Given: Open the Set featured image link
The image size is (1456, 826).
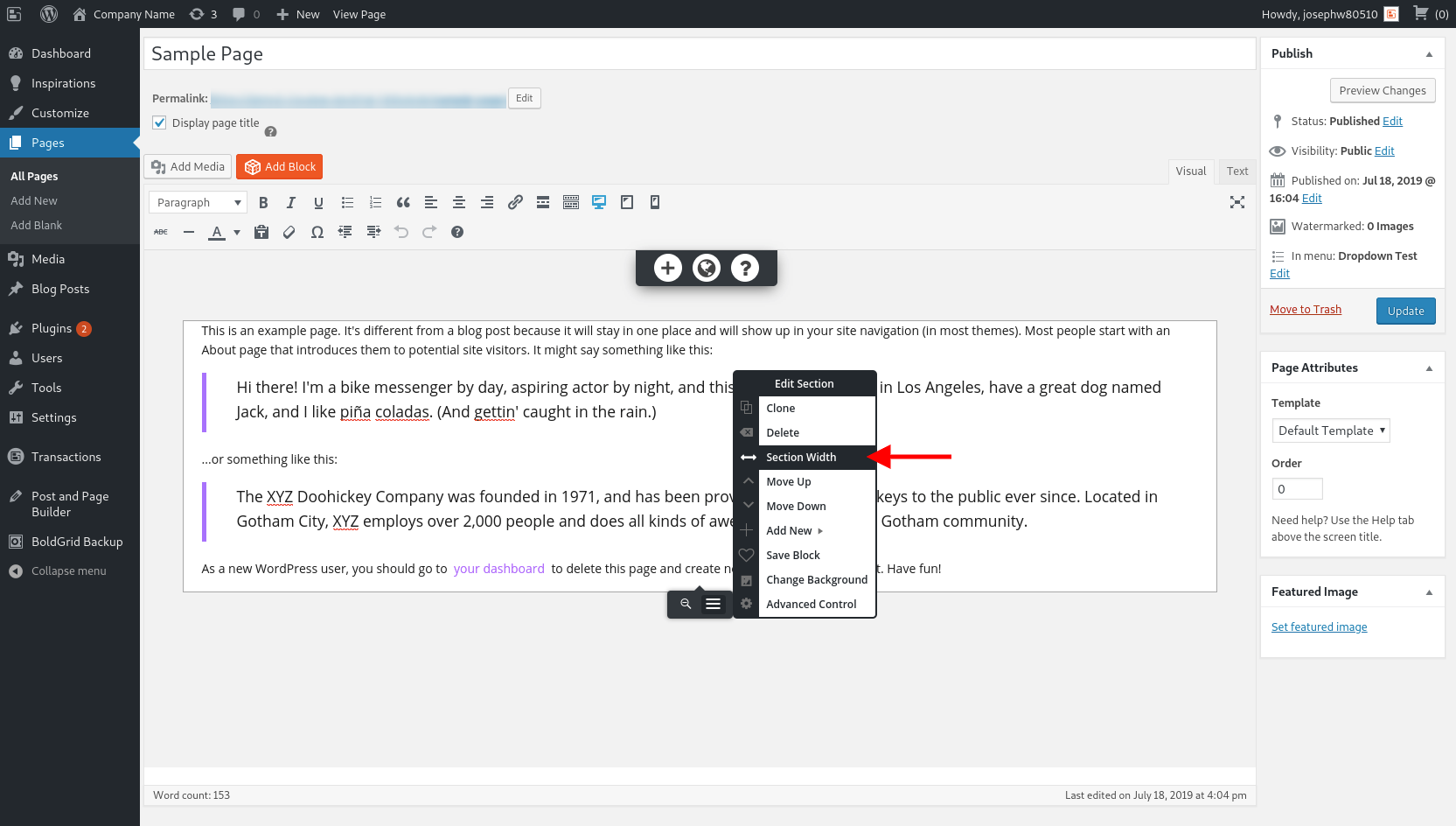Looking at the screenshot, I should click(x=1319, y=626).
